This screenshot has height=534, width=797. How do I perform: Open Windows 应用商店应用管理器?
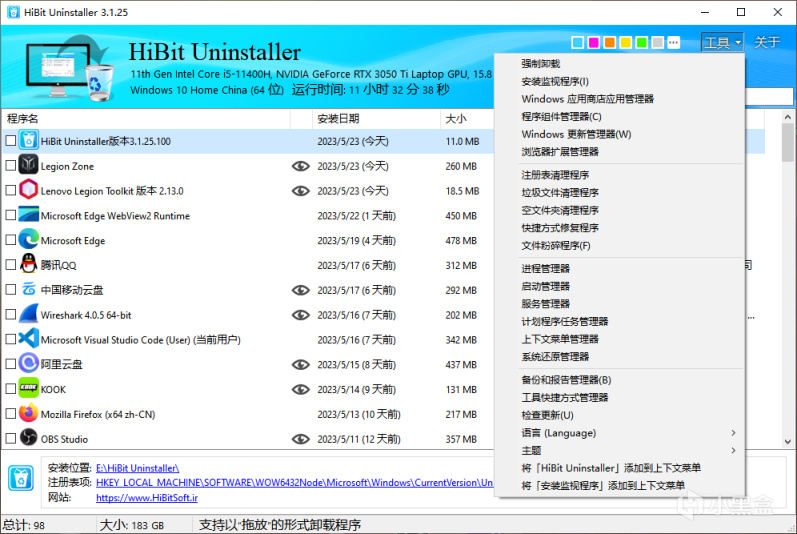[620, 99]
